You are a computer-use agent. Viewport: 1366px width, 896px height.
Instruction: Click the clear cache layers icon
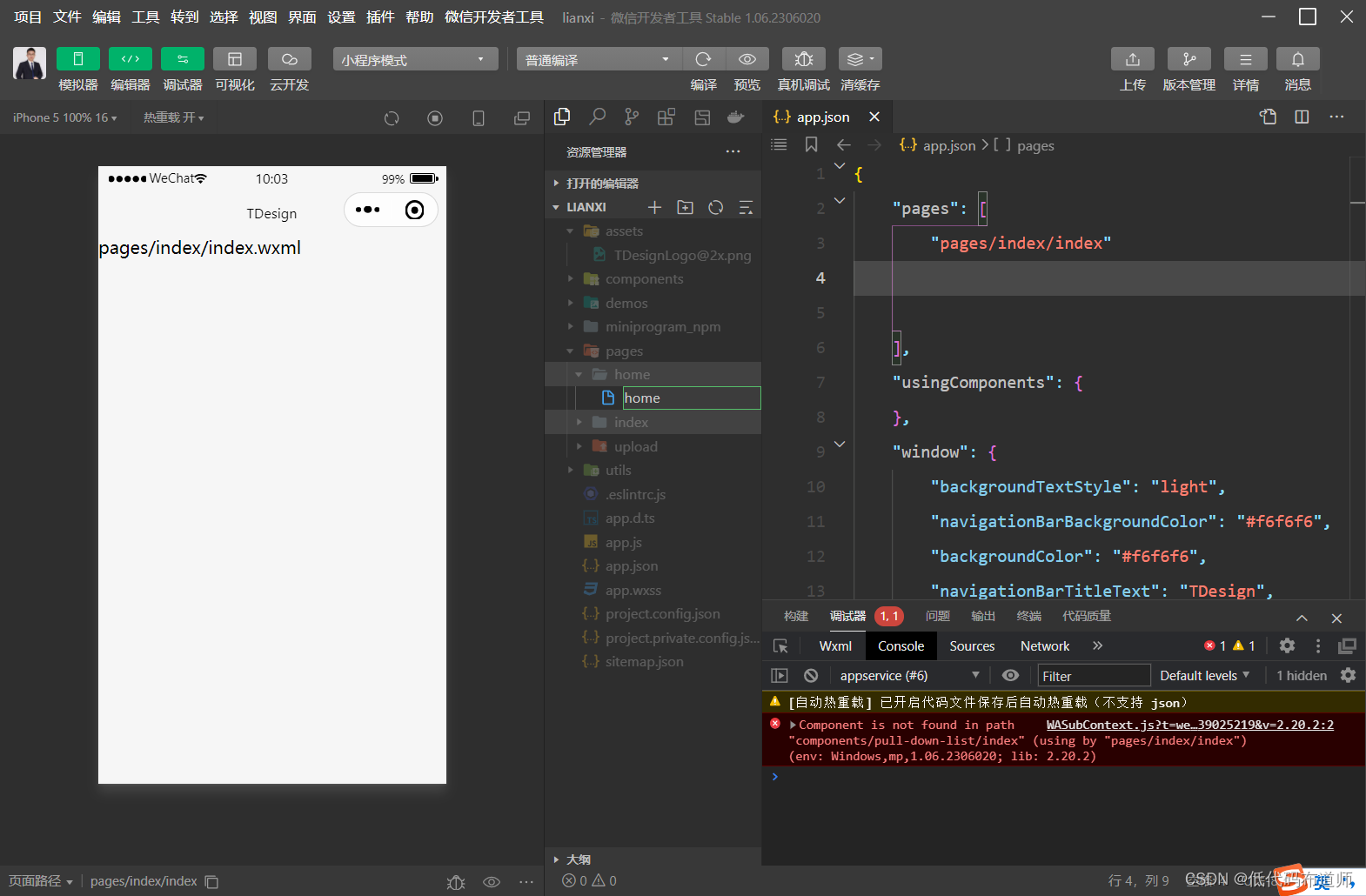860,58
